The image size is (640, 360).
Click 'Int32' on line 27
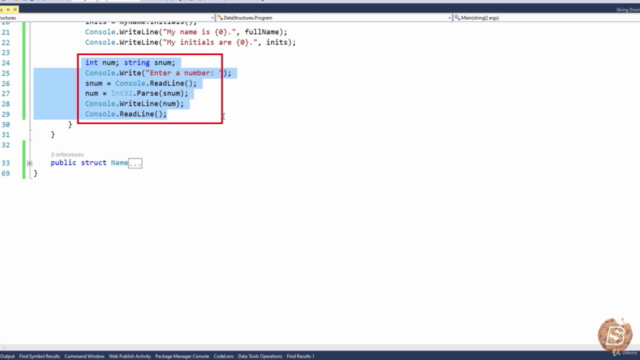point(122,93)
